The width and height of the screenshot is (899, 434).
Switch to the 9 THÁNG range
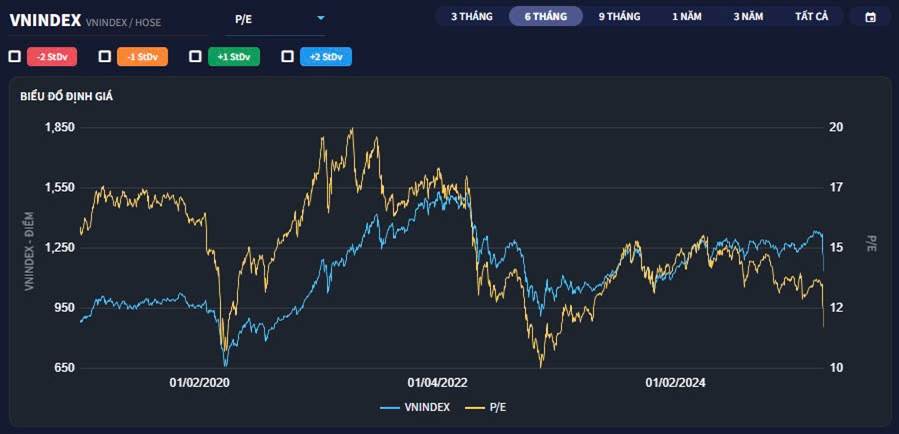pos(619,17)
